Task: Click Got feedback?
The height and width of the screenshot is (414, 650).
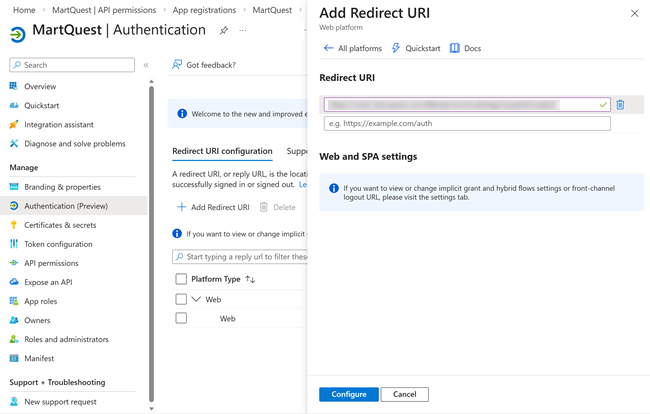Action: [204, 65]
